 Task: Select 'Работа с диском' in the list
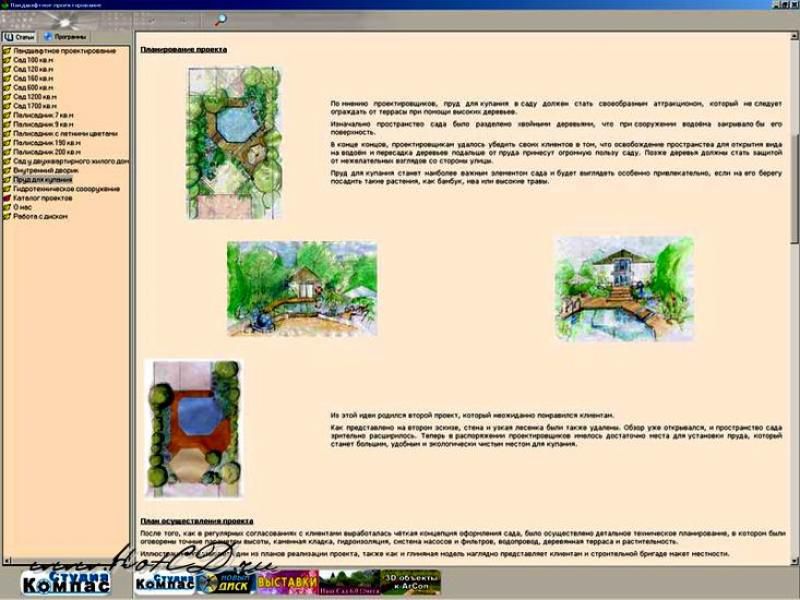41,216
